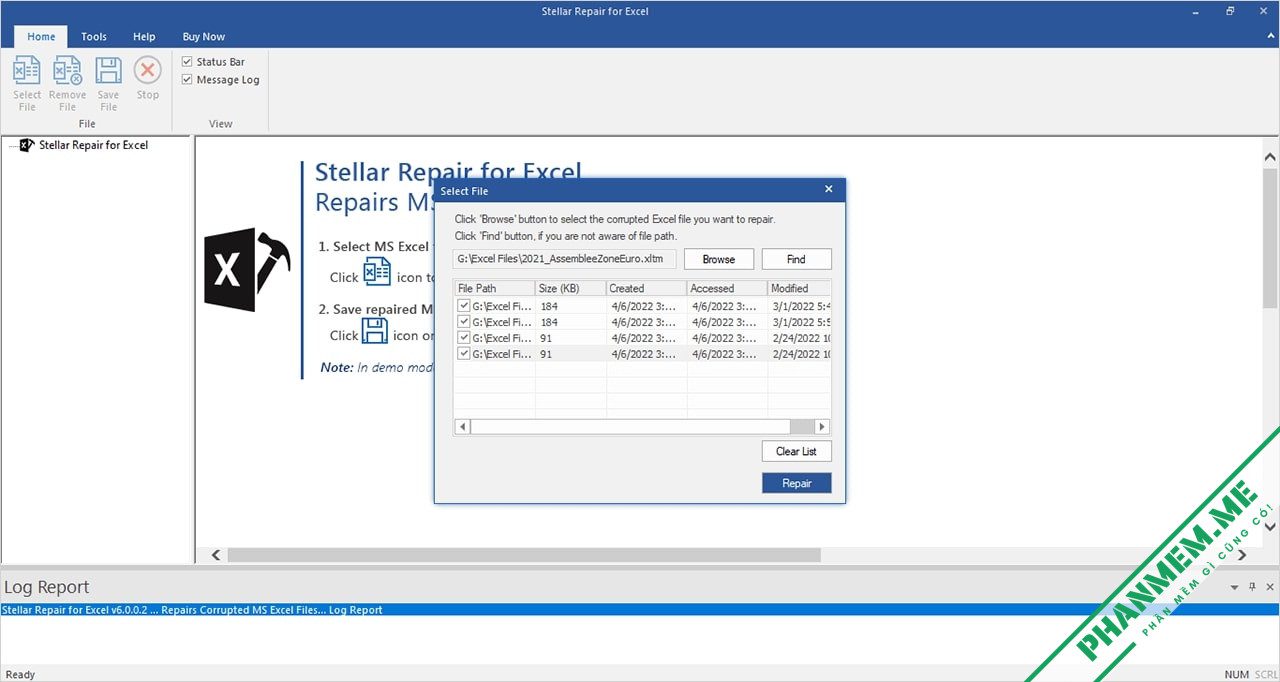Uncheck file row modified 3/1/2022 5:4
The width and height of the screenshot is (1280, 682).
click(463, 306)
